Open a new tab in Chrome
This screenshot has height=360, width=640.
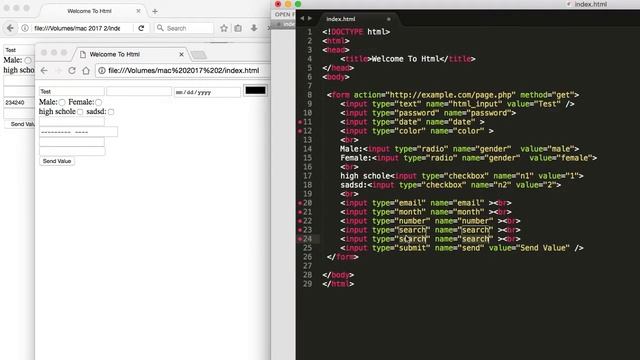tap(199, 55)
